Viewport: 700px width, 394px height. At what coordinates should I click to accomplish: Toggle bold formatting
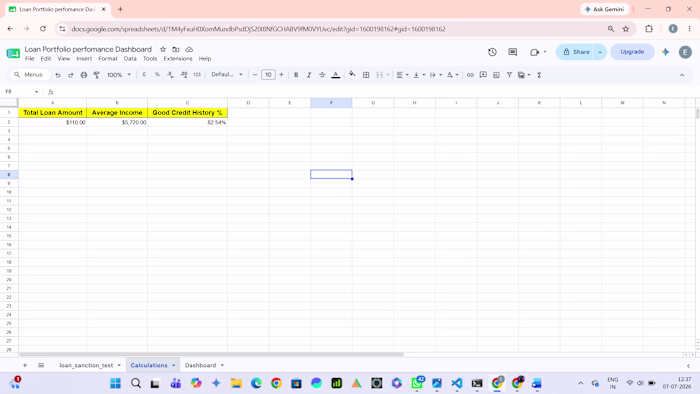click(x=296, y=75)
